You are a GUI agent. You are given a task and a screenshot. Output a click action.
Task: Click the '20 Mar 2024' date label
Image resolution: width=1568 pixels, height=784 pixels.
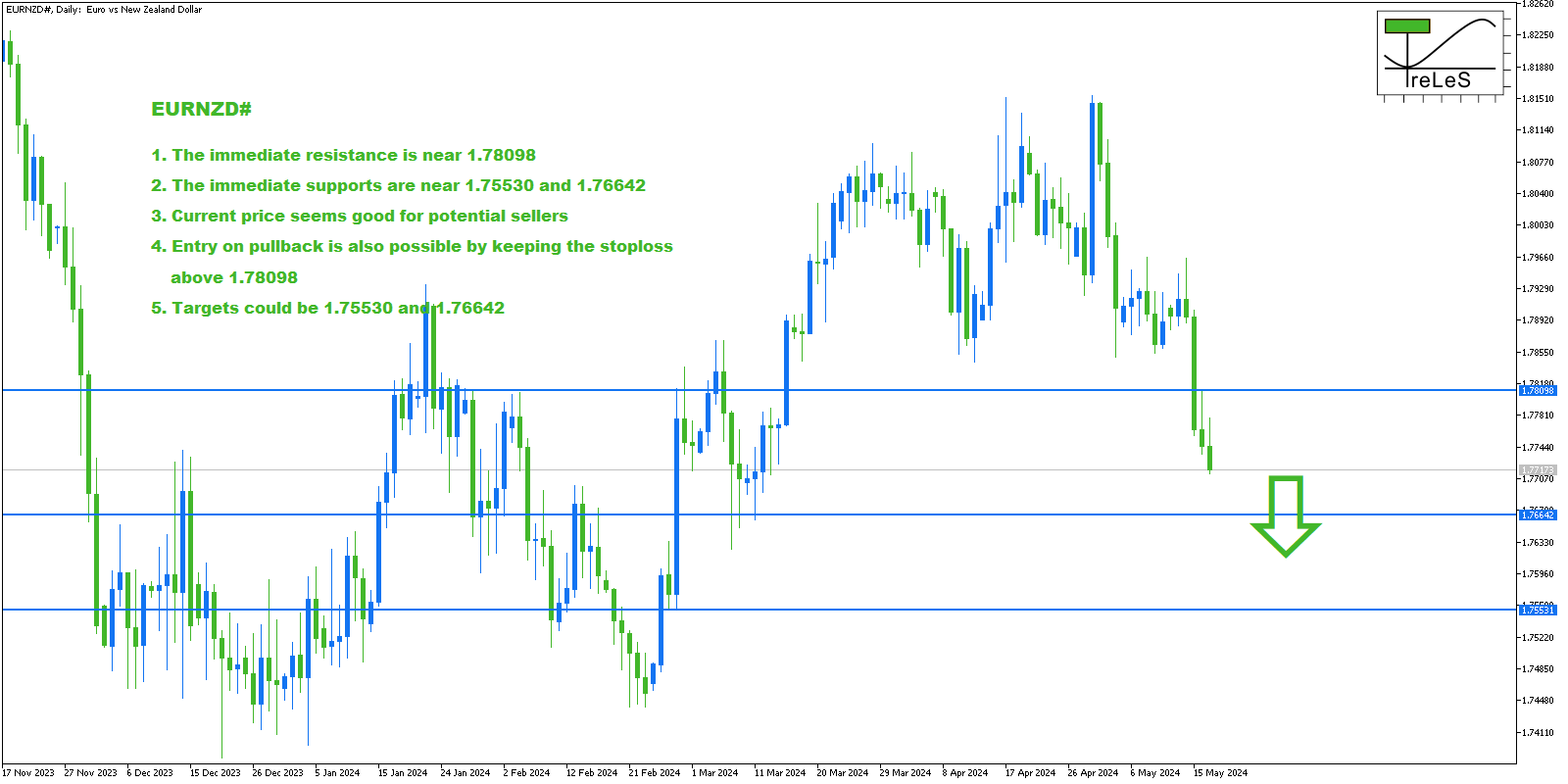843,773
